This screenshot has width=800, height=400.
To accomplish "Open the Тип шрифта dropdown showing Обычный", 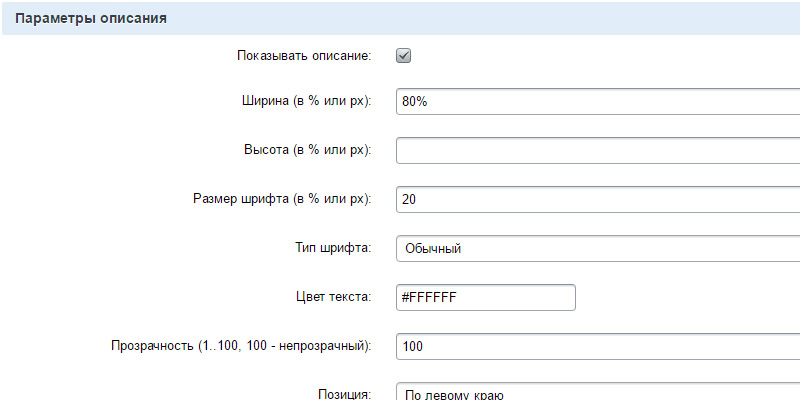I will click(x=598, y=248).
